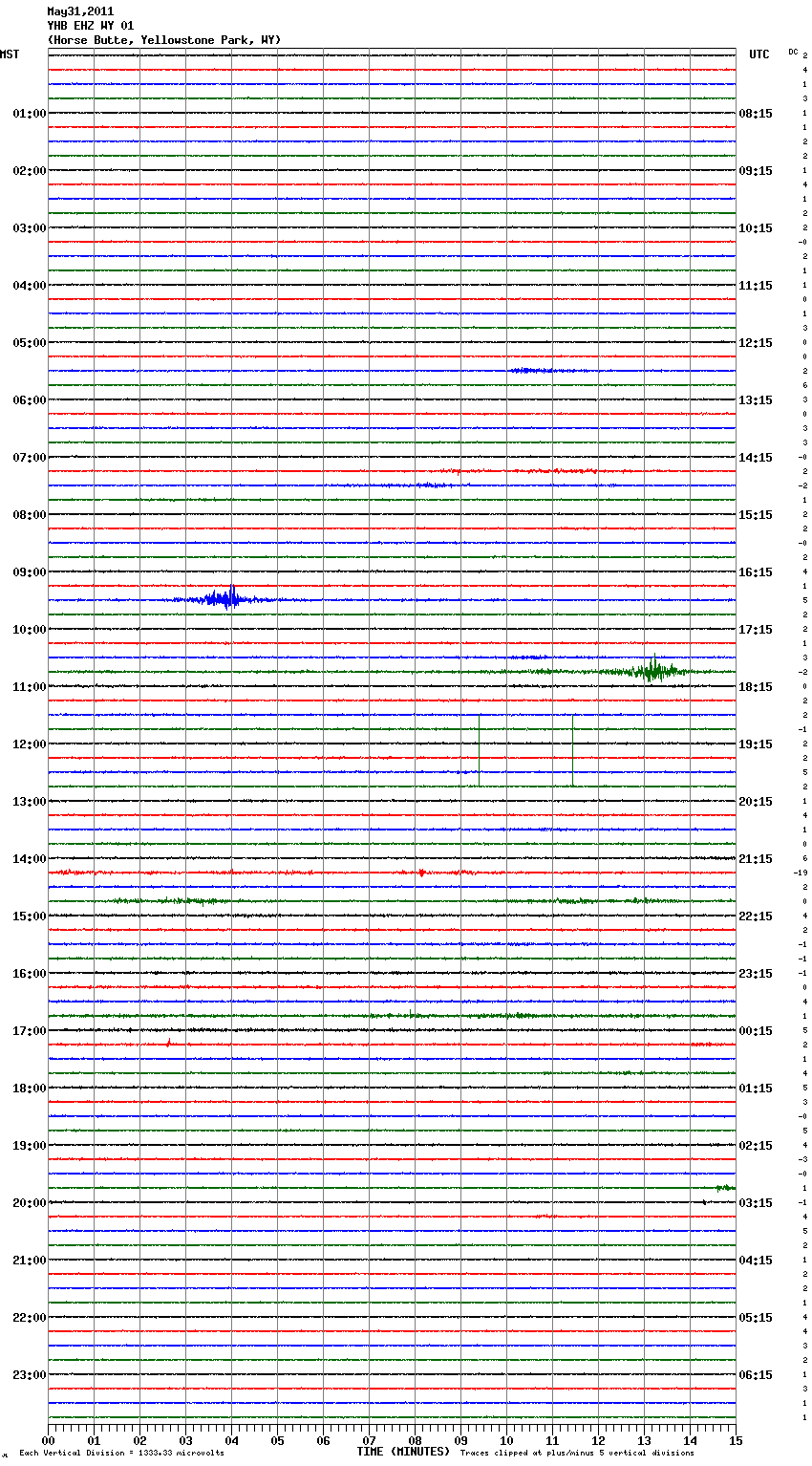Click minute tick label "04" on bottom axis
Image resolution: width=812 pixels, height=1466 pixels.
(232, 1440)
